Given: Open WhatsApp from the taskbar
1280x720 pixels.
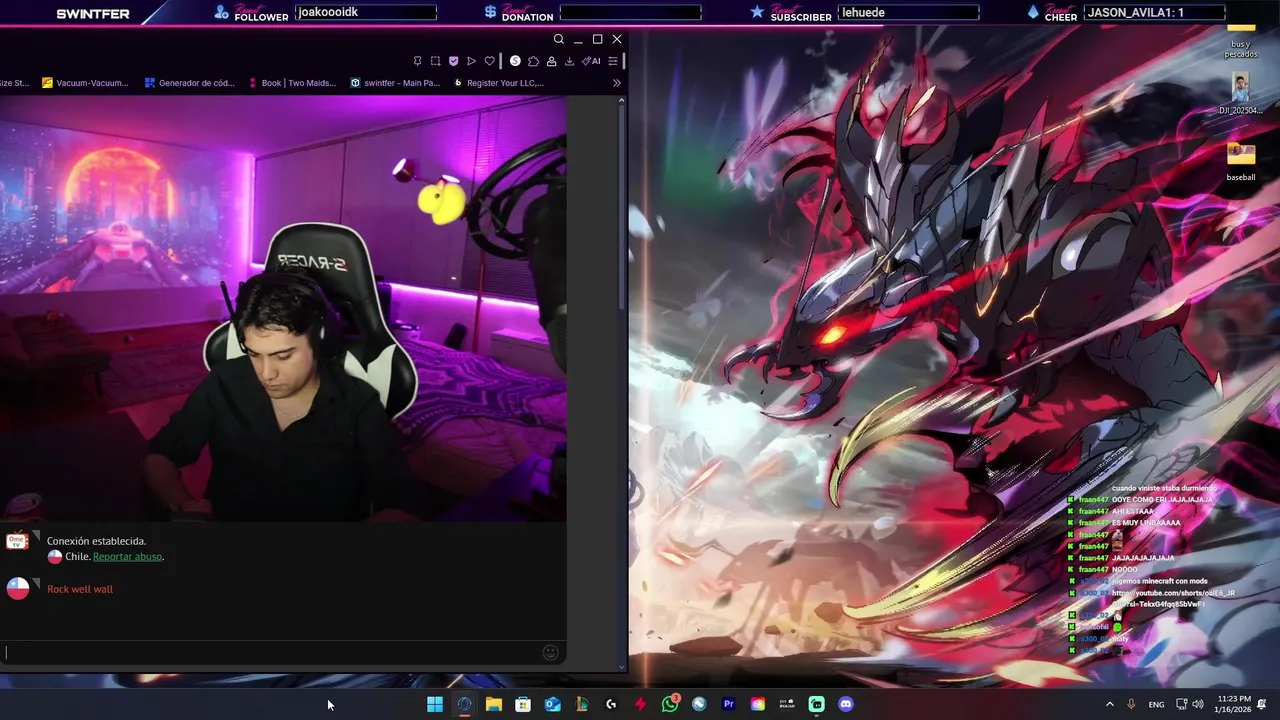Looking at the screenshot, I should [670, 704].
